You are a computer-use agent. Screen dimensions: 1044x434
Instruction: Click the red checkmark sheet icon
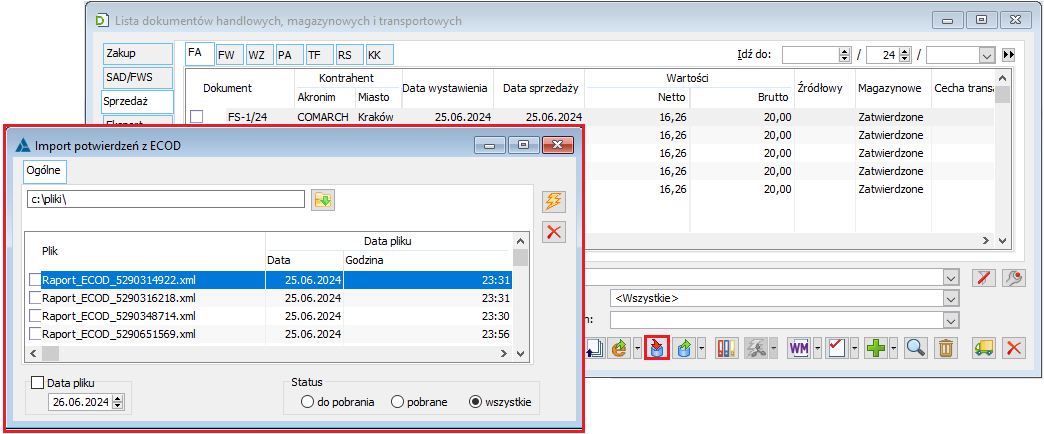(836, 347)
